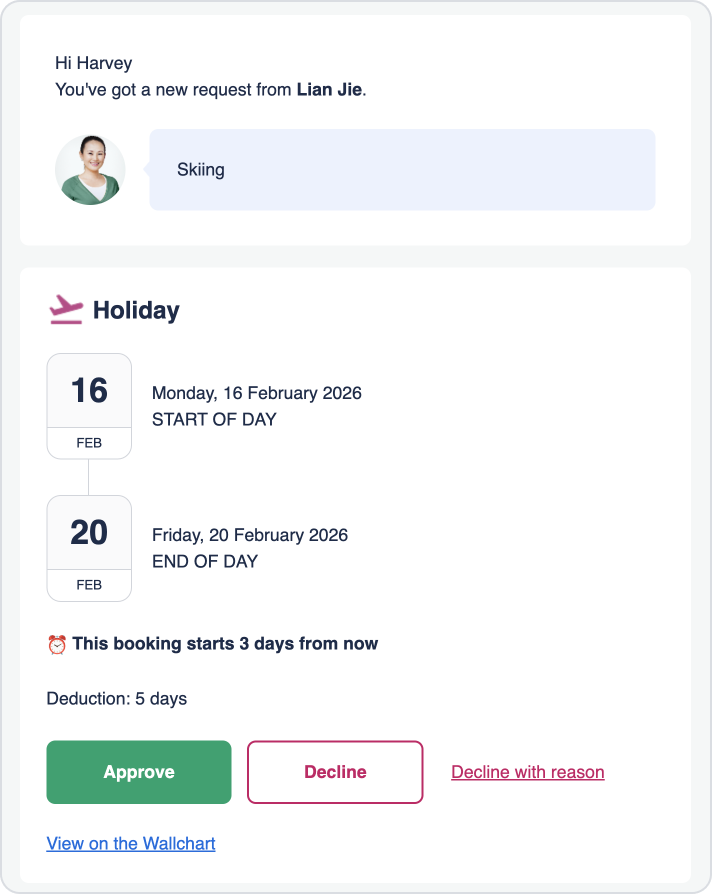
Task: Click the START OF DAY label
Action: click(213, 419)
